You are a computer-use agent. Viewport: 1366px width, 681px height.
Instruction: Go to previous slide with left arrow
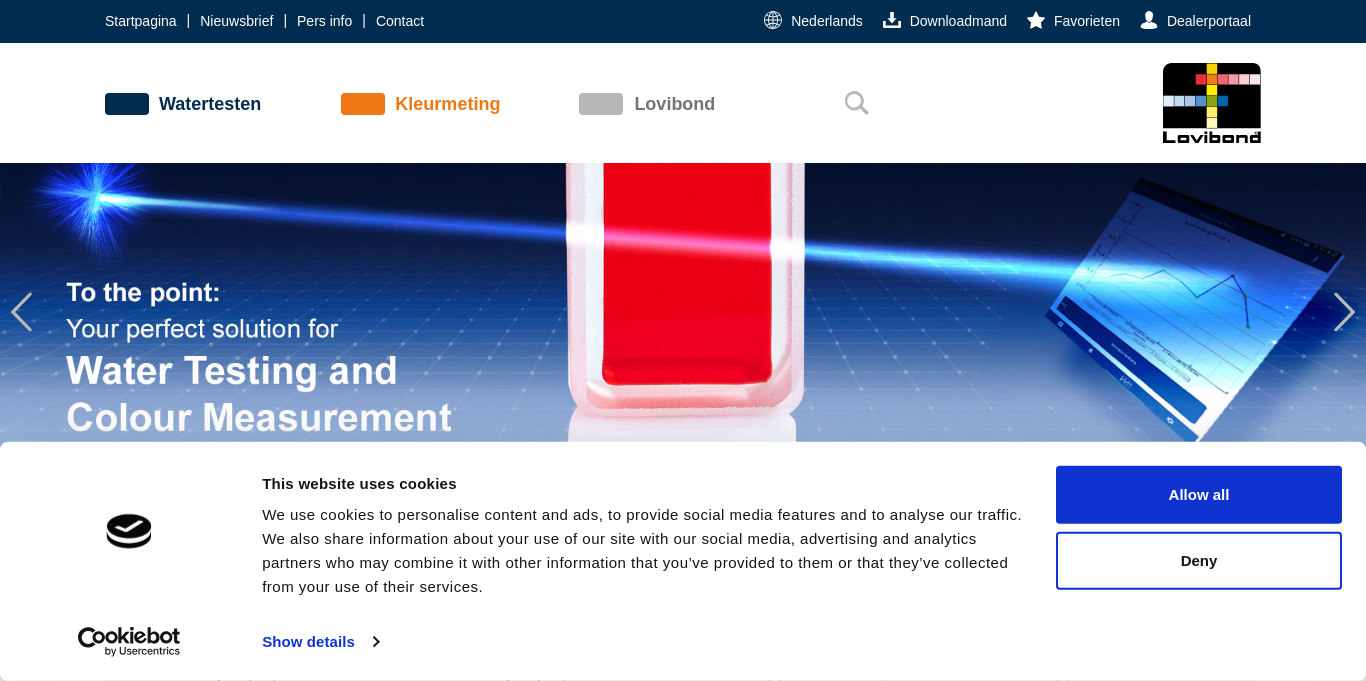pos(21,312)
